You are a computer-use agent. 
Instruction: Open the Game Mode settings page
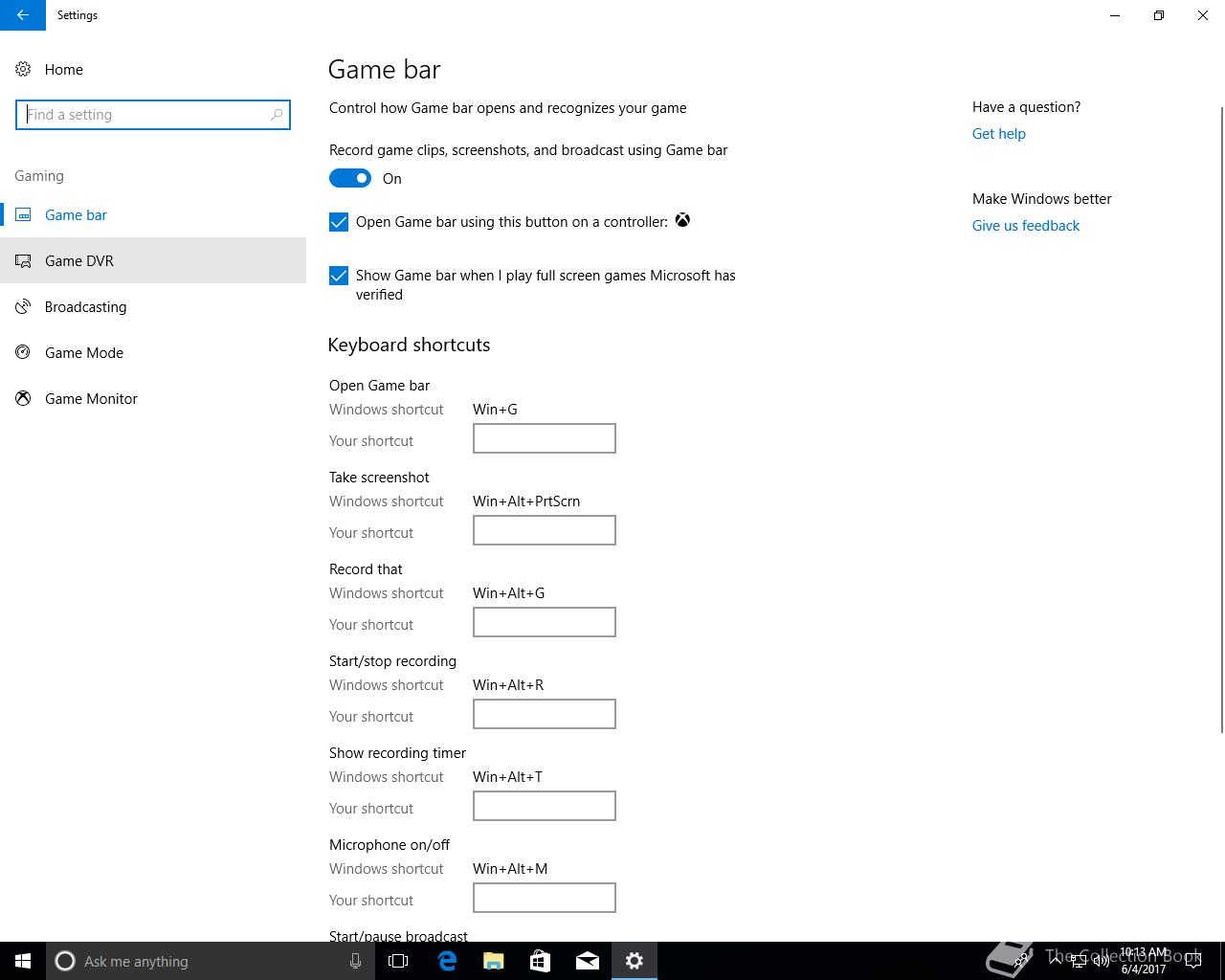(153, 352)
